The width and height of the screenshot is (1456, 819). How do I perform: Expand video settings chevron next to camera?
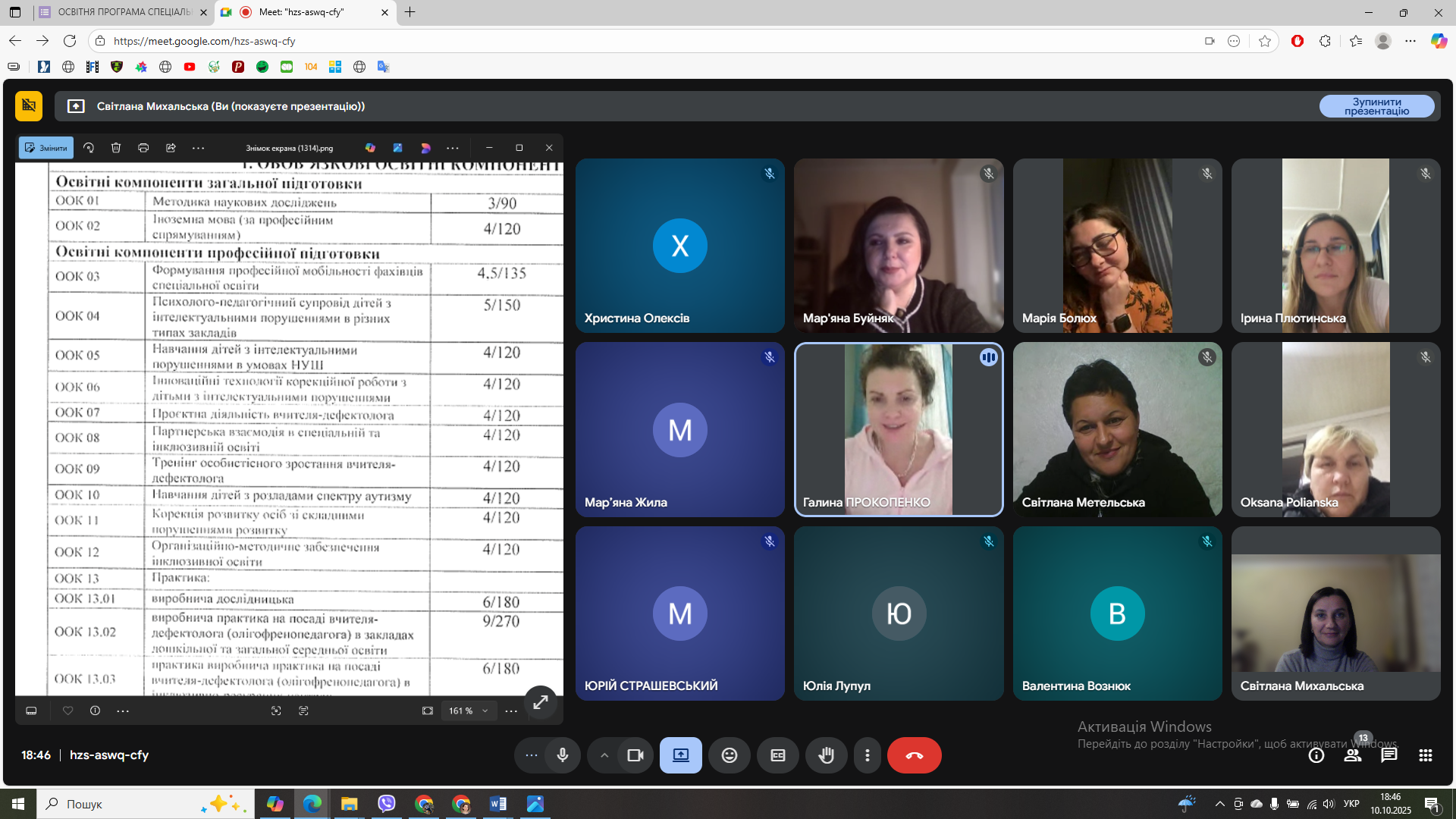[604, 755]
